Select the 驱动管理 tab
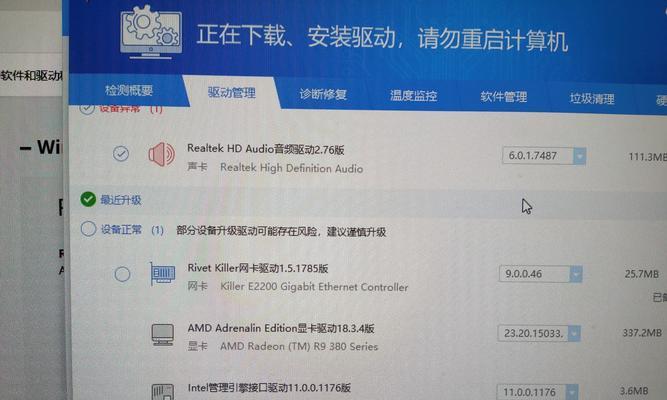667x400 pixels. (x=232, y=92)
